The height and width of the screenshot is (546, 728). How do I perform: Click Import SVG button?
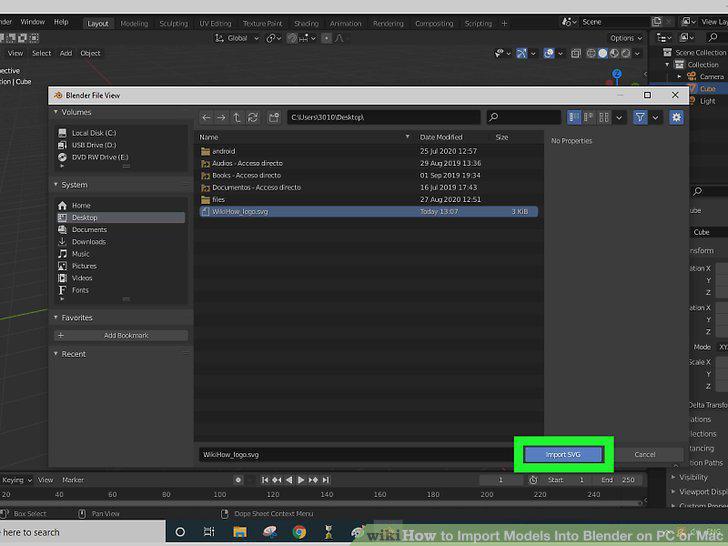[563, 455]
